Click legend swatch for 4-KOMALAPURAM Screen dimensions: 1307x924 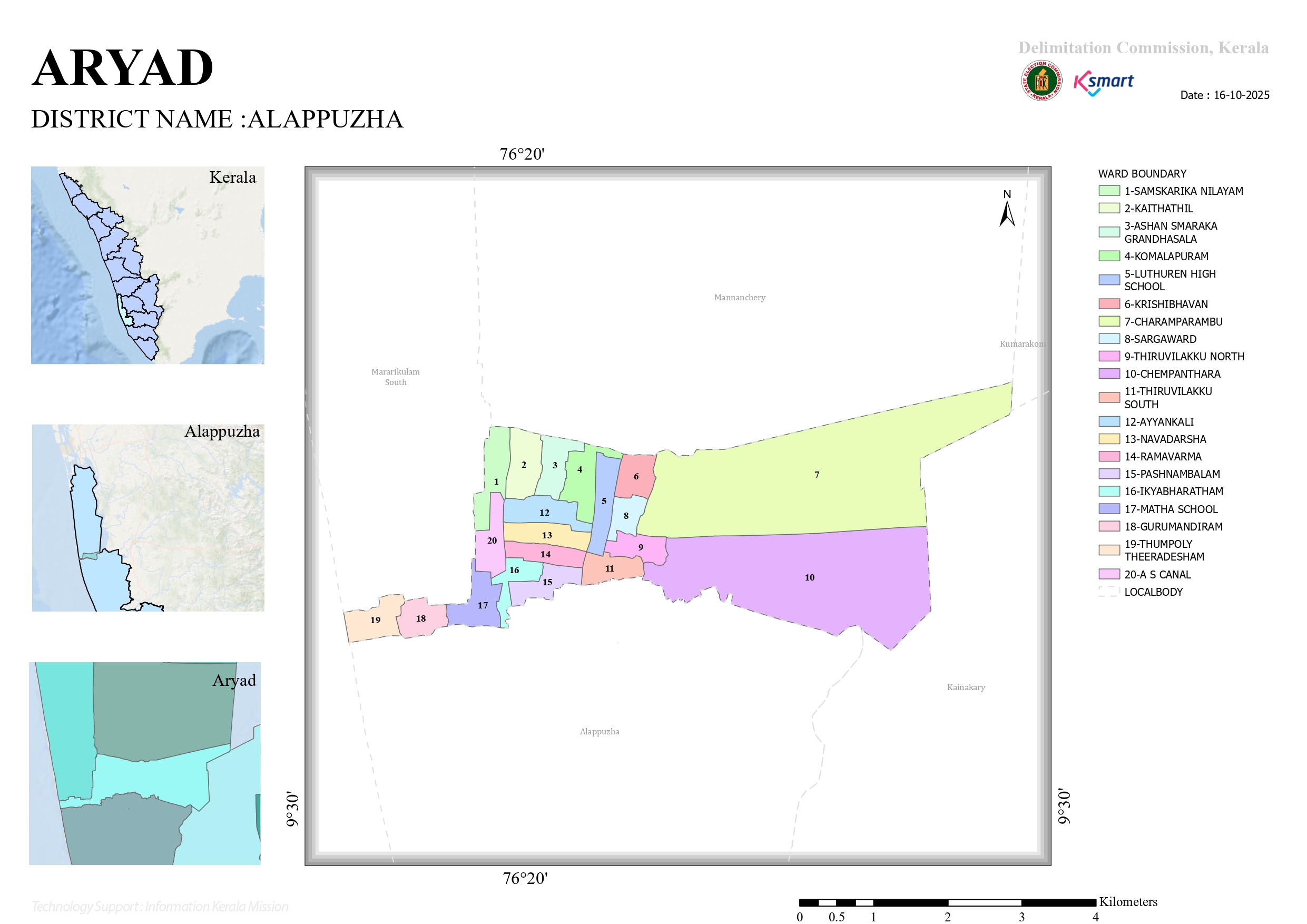1109,256
